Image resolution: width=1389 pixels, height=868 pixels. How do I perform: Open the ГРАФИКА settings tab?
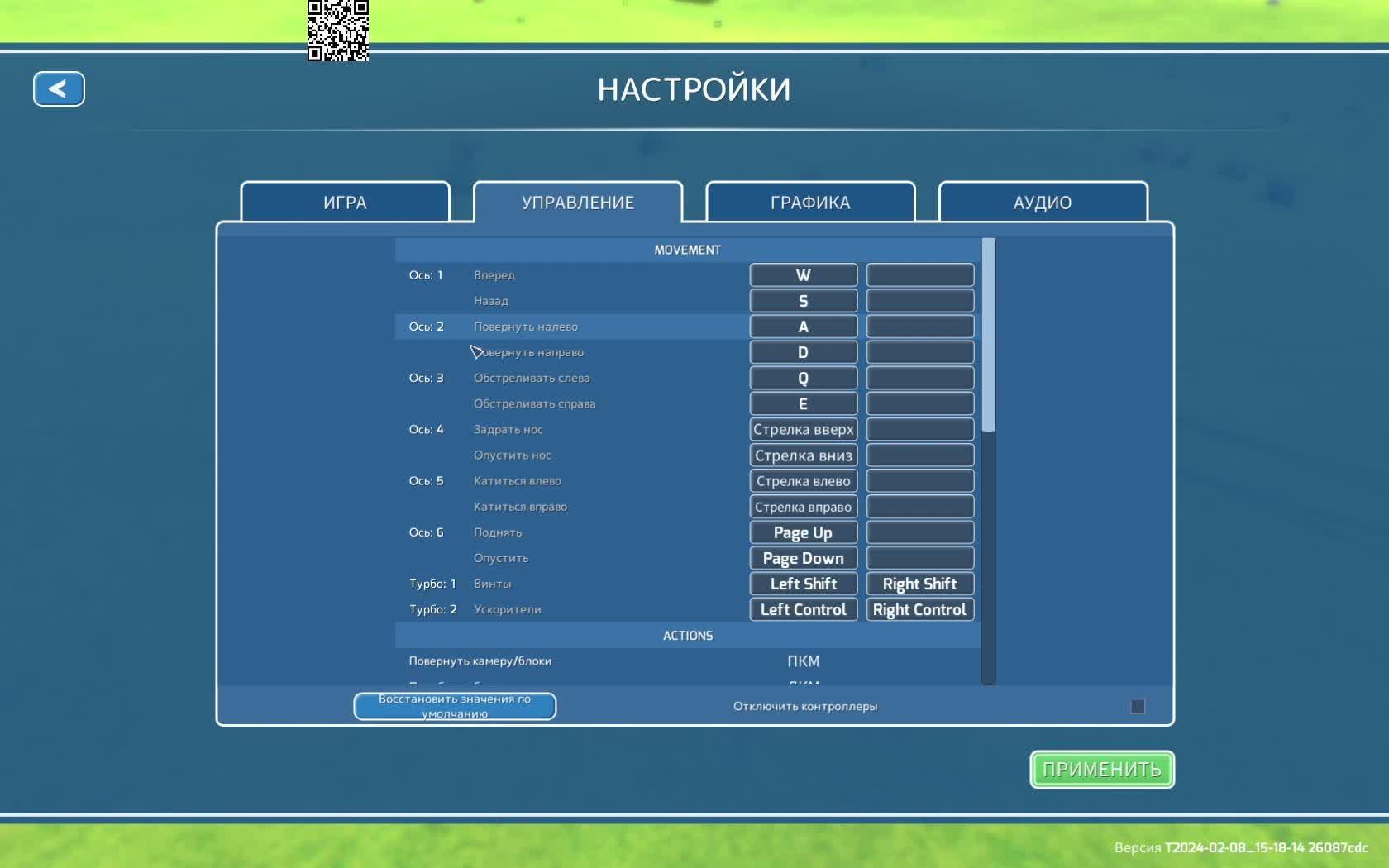pyautogui.click(x=810, y=203)
